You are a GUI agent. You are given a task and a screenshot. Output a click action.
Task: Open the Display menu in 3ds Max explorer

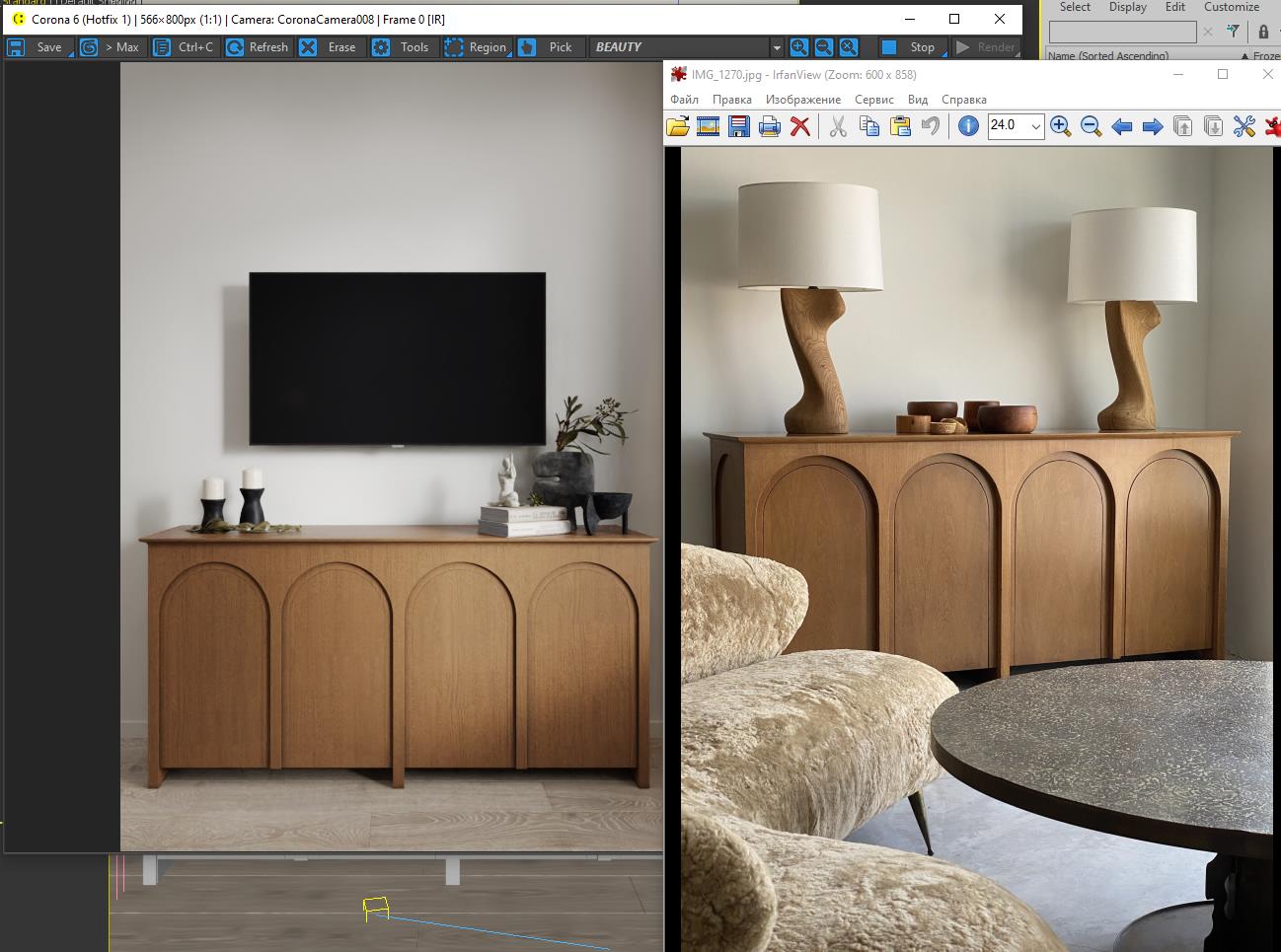coord(1127,7)
